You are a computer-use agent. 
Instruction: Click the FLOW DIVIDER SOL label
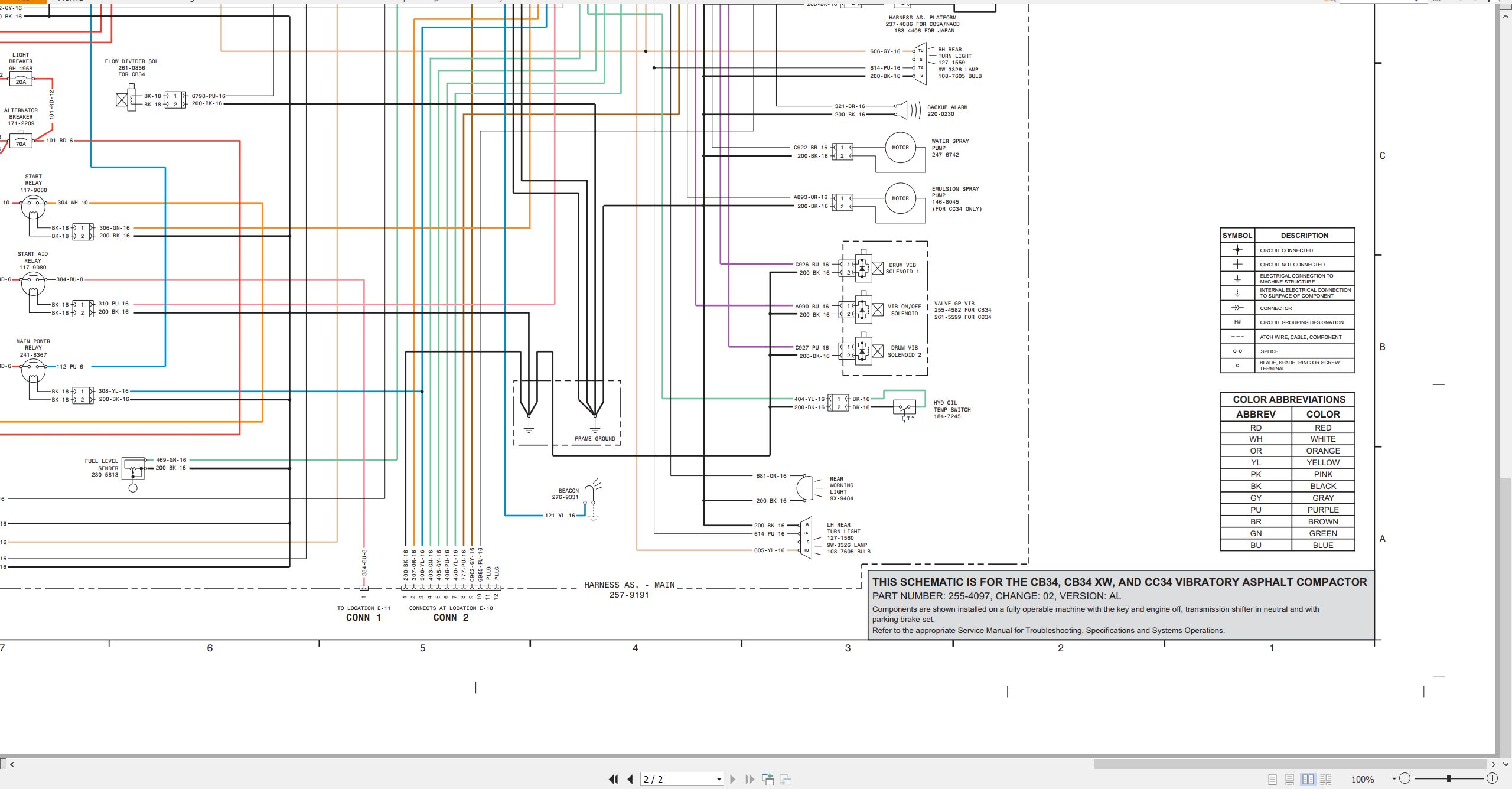tap(131, 61)
